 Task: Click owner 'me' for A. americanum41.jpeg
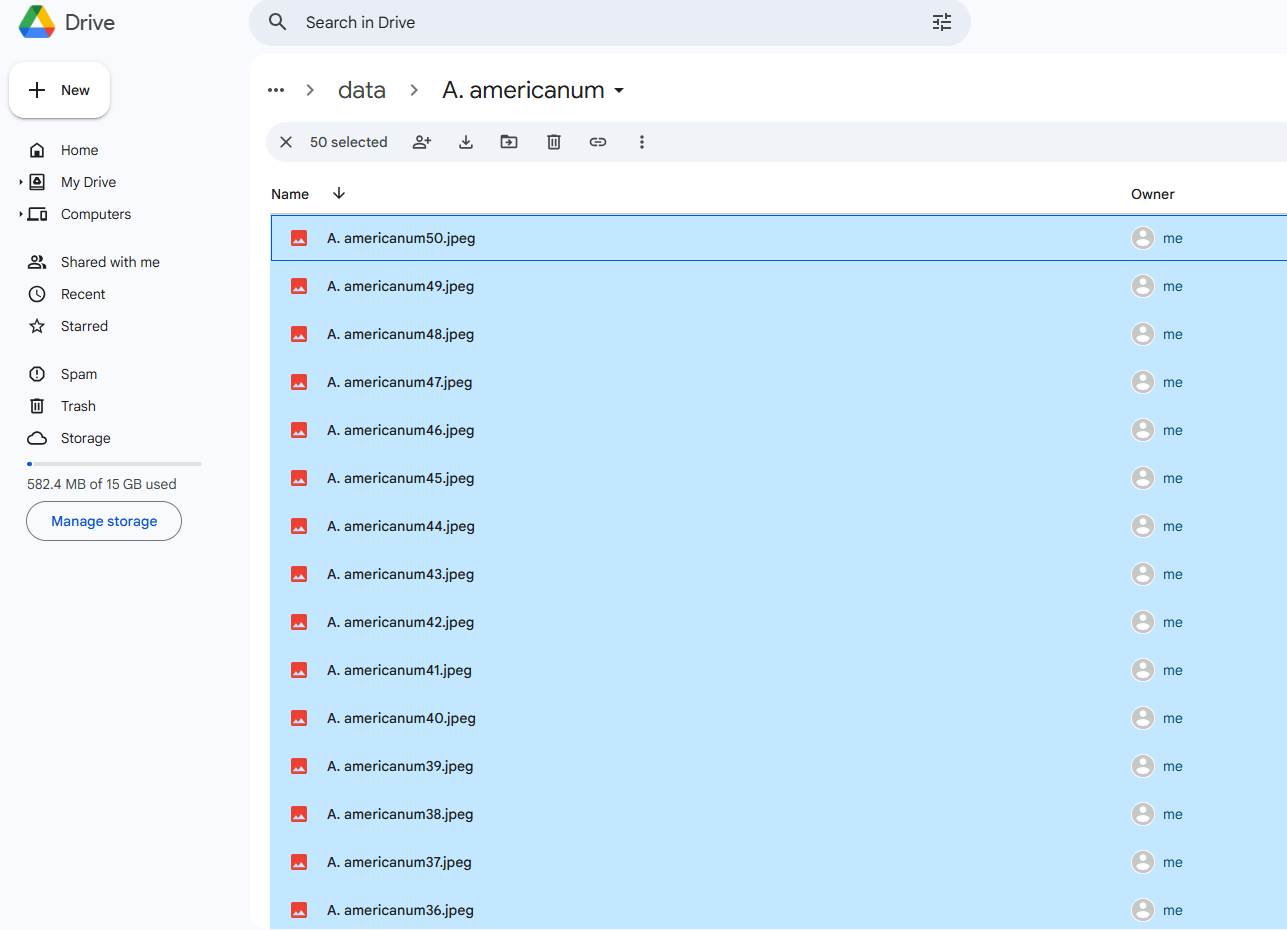[1173, 670]
